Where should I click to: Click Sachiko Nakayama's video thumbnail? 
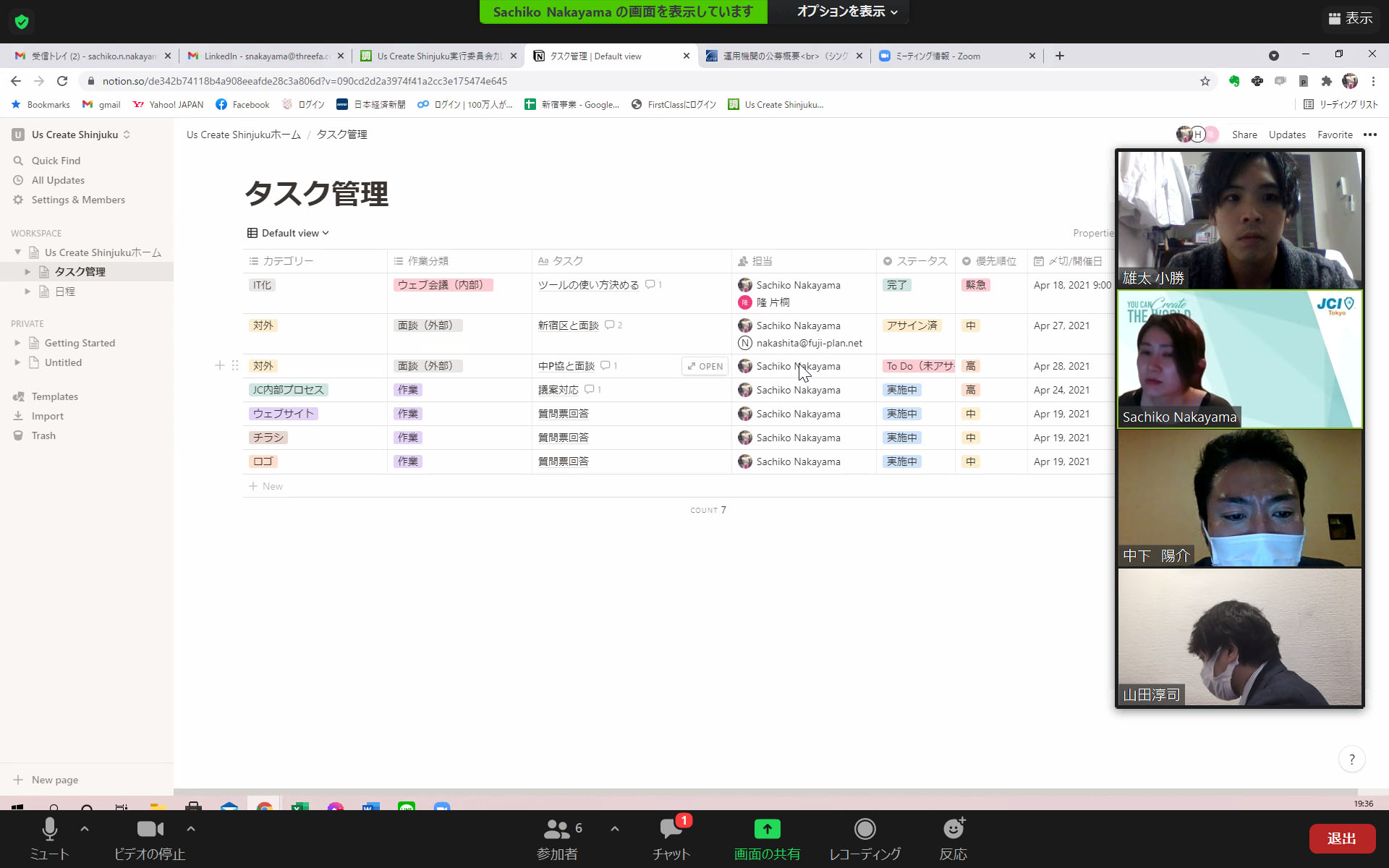click(x=1239, y=359)
